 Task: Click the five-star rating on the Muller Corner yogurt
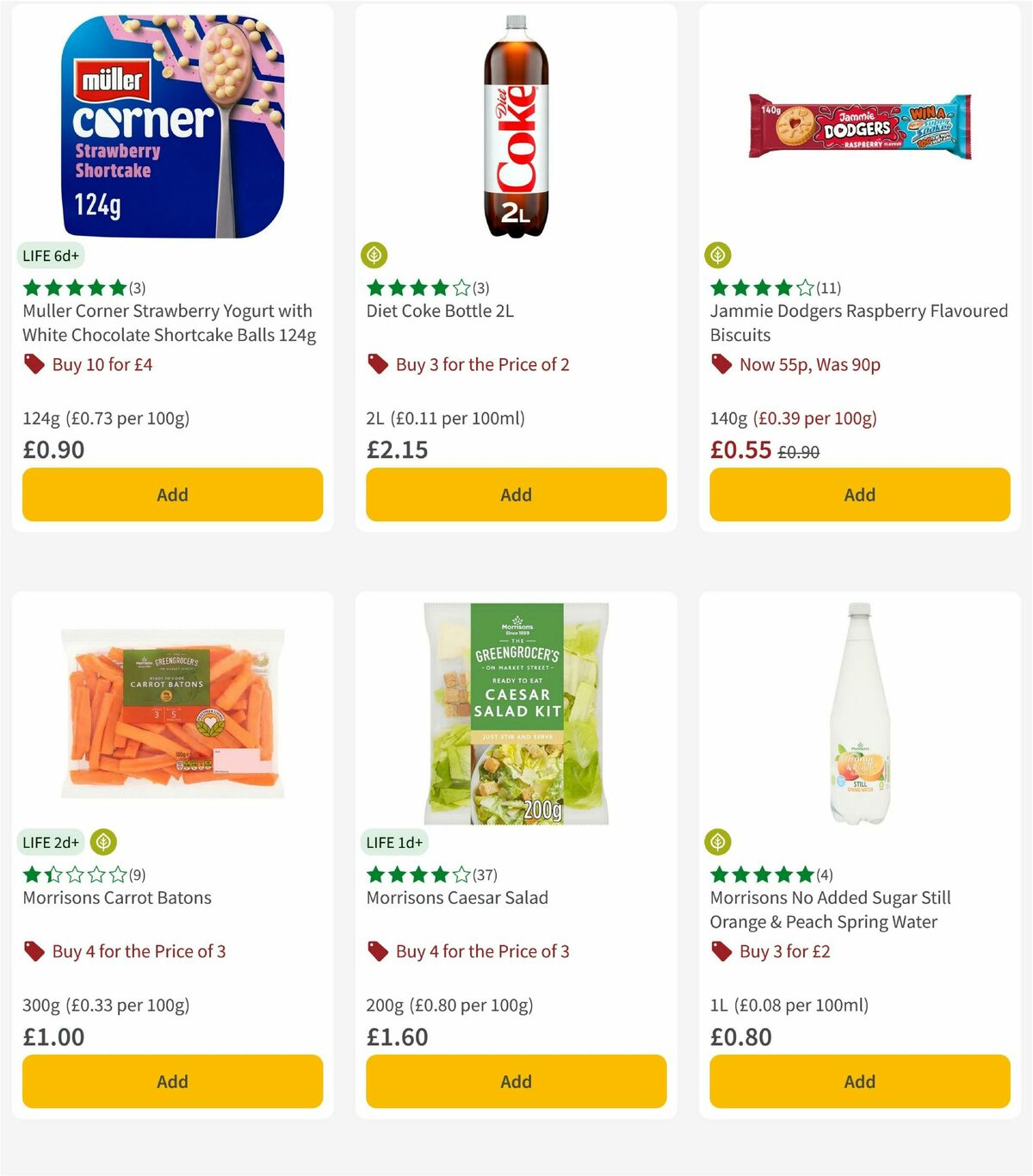tap(73, 287)
